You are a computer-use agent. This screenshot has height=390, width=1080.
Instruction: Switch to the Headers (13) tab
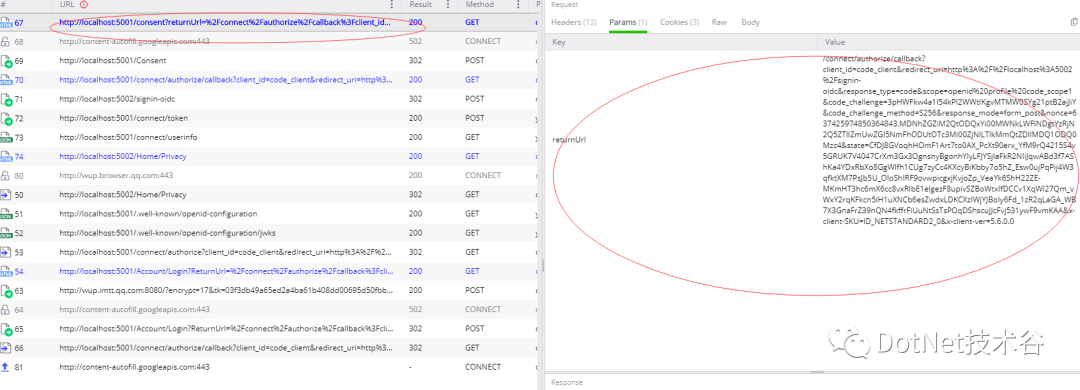pyautogui.click(x=574, y=23)
